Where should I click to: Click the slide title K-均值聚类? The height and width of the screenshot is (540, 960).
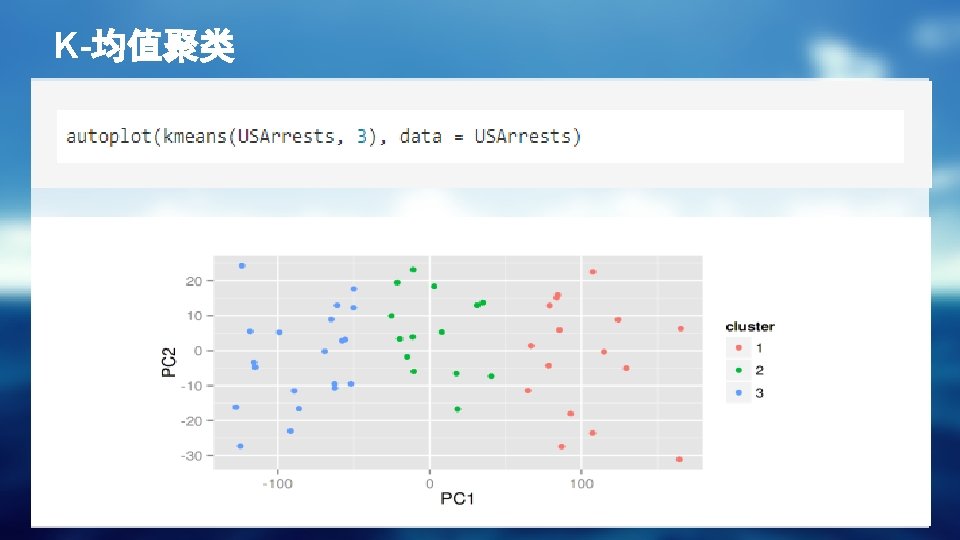(144, 46)
